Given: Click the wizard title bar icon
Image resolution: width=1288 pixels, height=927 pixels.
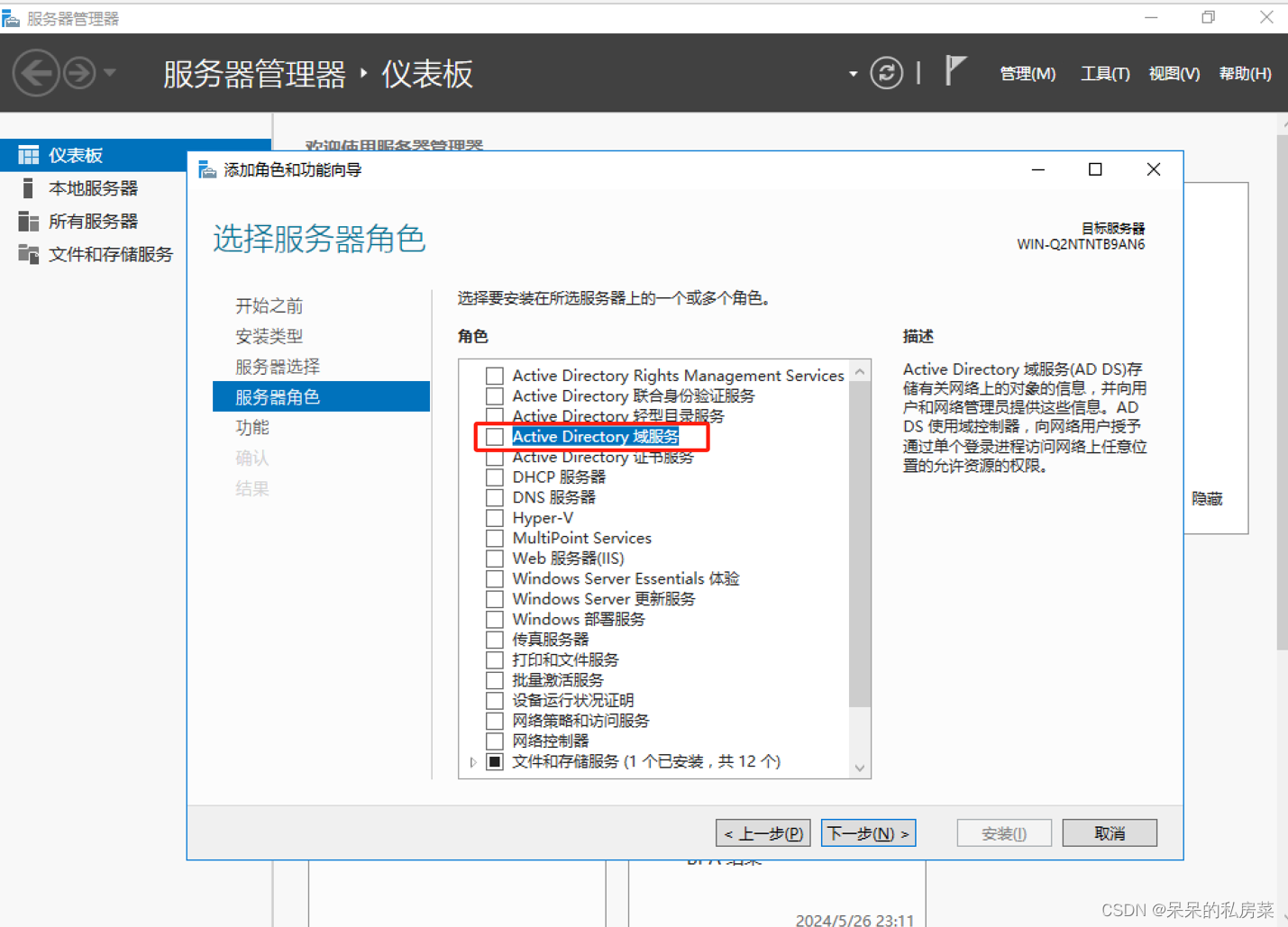Looking at the screenshot, I should (207, 169).
